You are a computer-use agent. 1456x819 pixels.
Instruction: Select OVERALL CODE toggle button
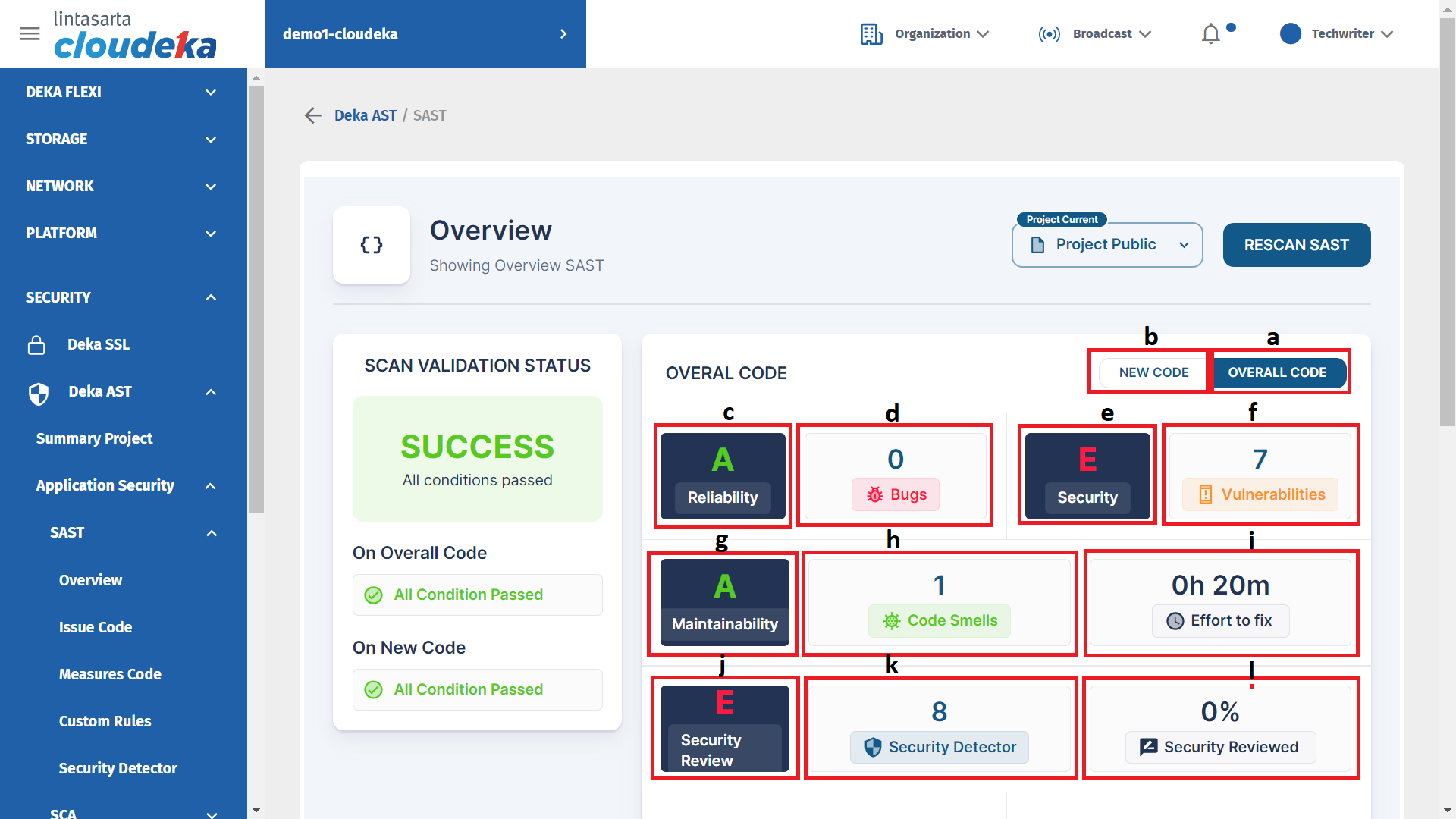pyautogui.click(x=1277, y=372)
